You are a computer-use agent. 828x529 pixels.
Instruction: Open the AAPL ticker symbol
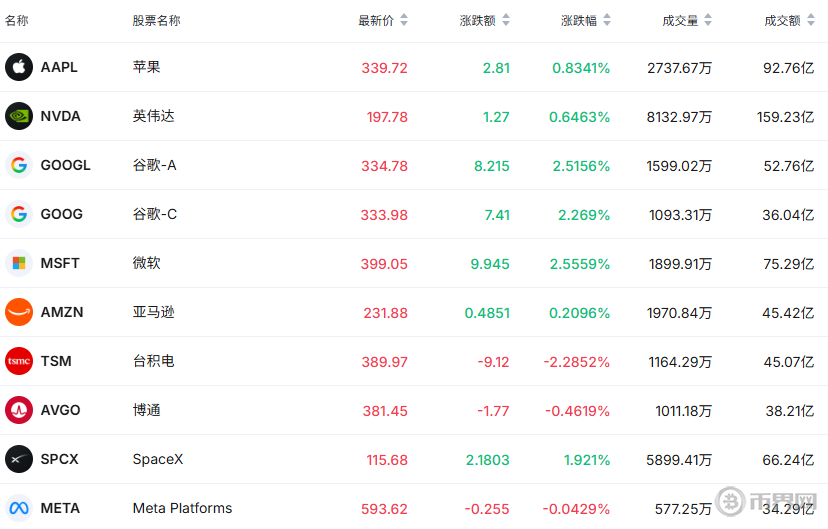click(x=59, y=68)
